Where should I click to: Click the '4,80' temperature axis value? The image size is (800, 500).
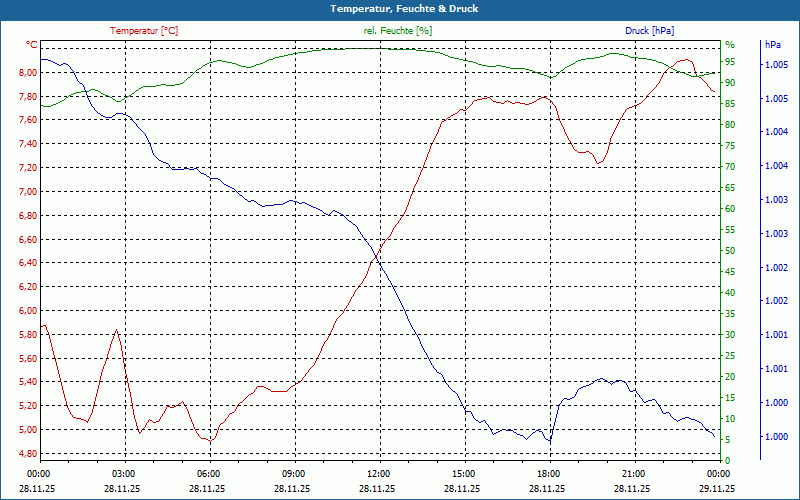pos(29,454)
